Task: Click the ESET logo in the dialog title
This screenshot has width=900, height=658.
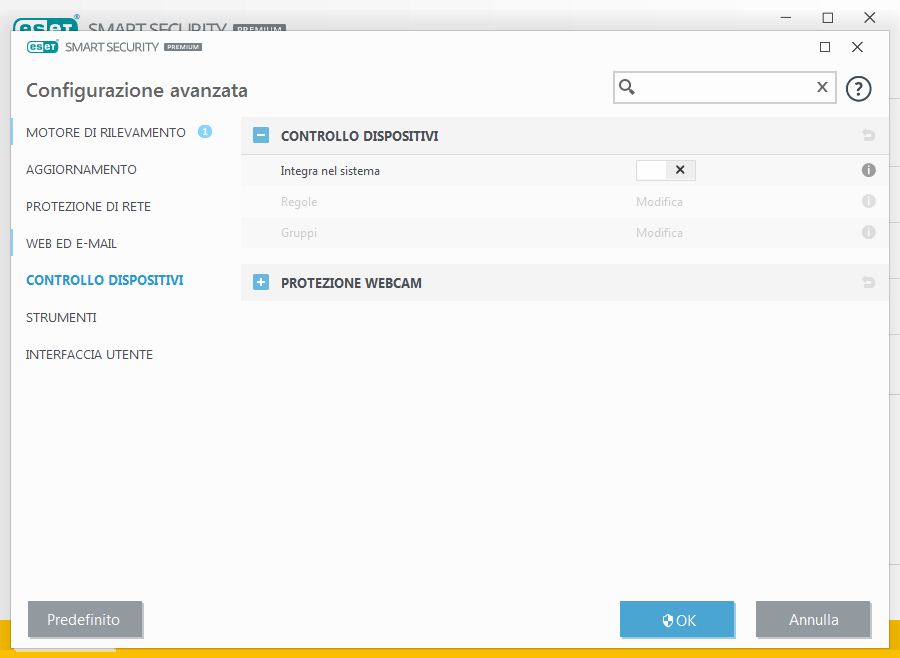Action: pos(42,47)
